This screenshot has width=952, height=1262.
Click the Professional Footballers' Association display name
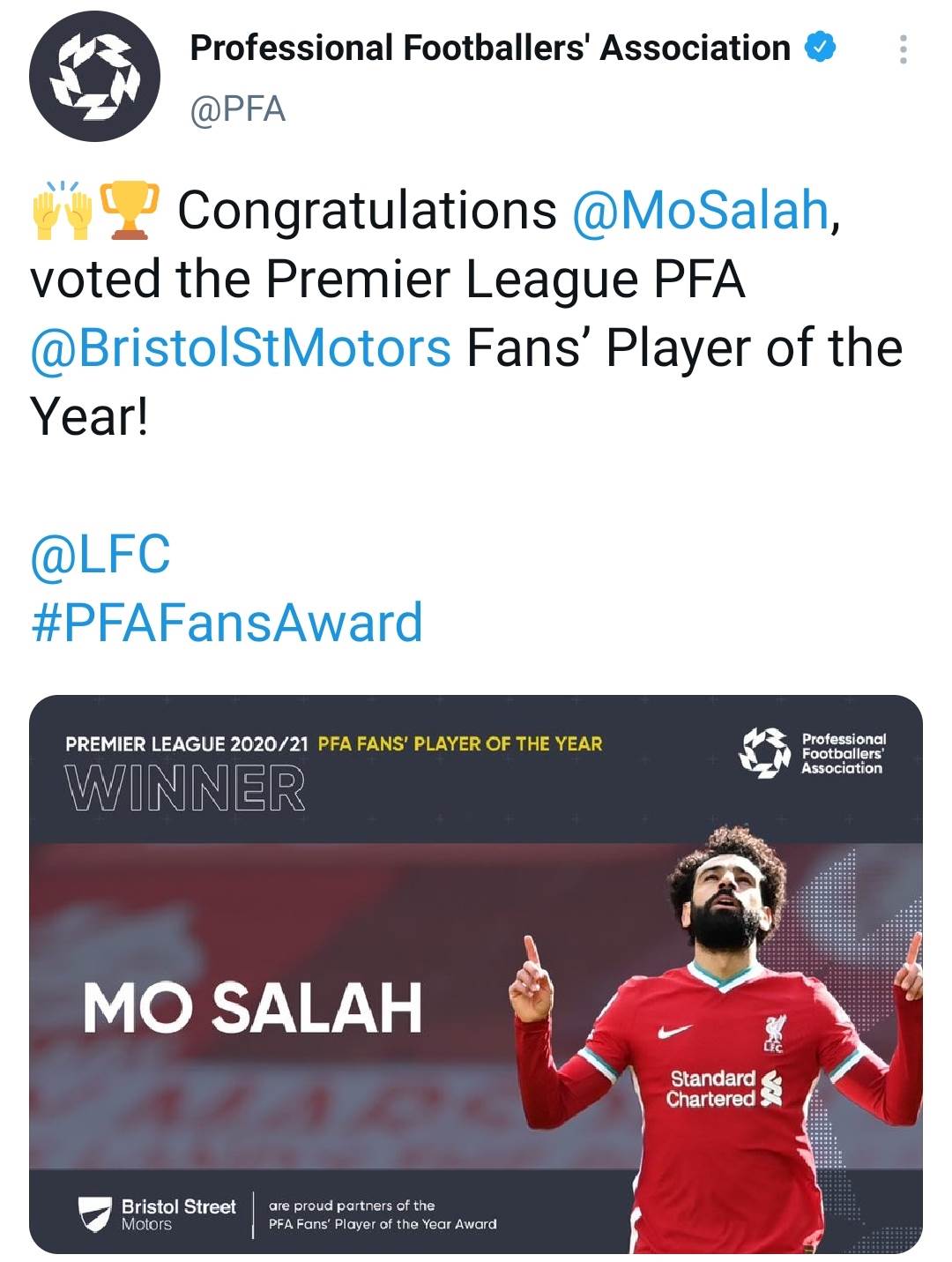pos(490,48)
